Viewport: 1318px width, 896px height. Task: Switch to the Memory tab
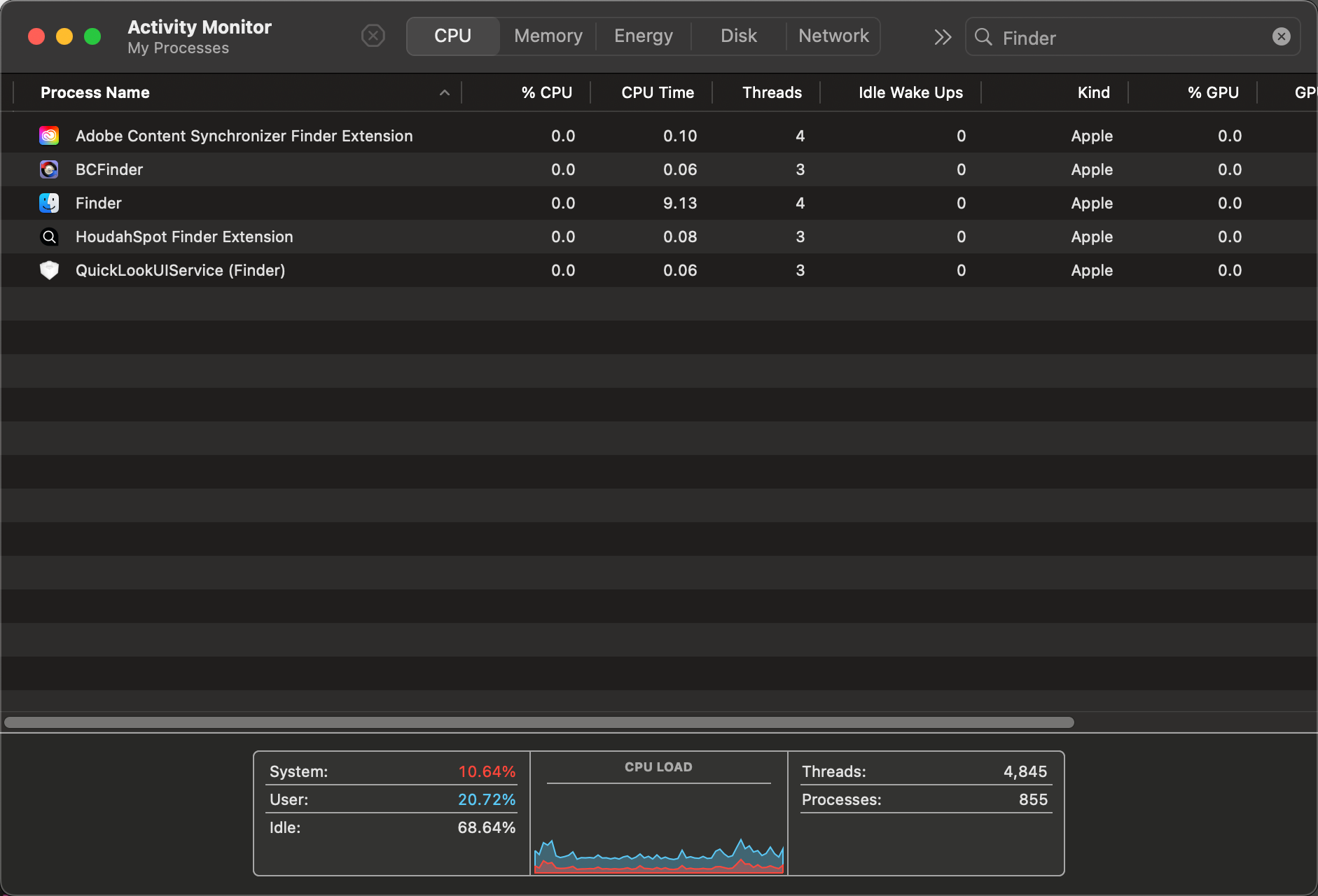[x=548, y=36]
